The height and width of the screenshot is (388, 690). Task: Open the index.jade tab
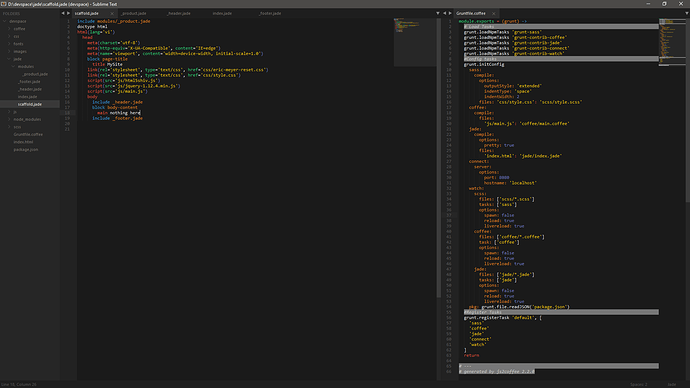222,14
